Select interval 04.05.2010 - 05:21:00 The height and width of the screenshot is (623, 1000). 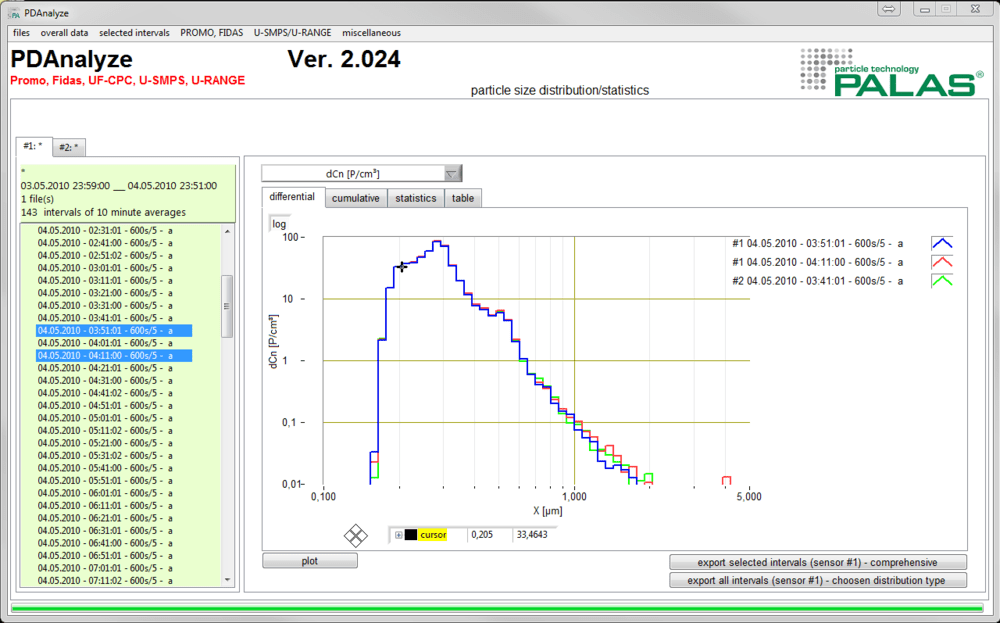tap(105, 443)
